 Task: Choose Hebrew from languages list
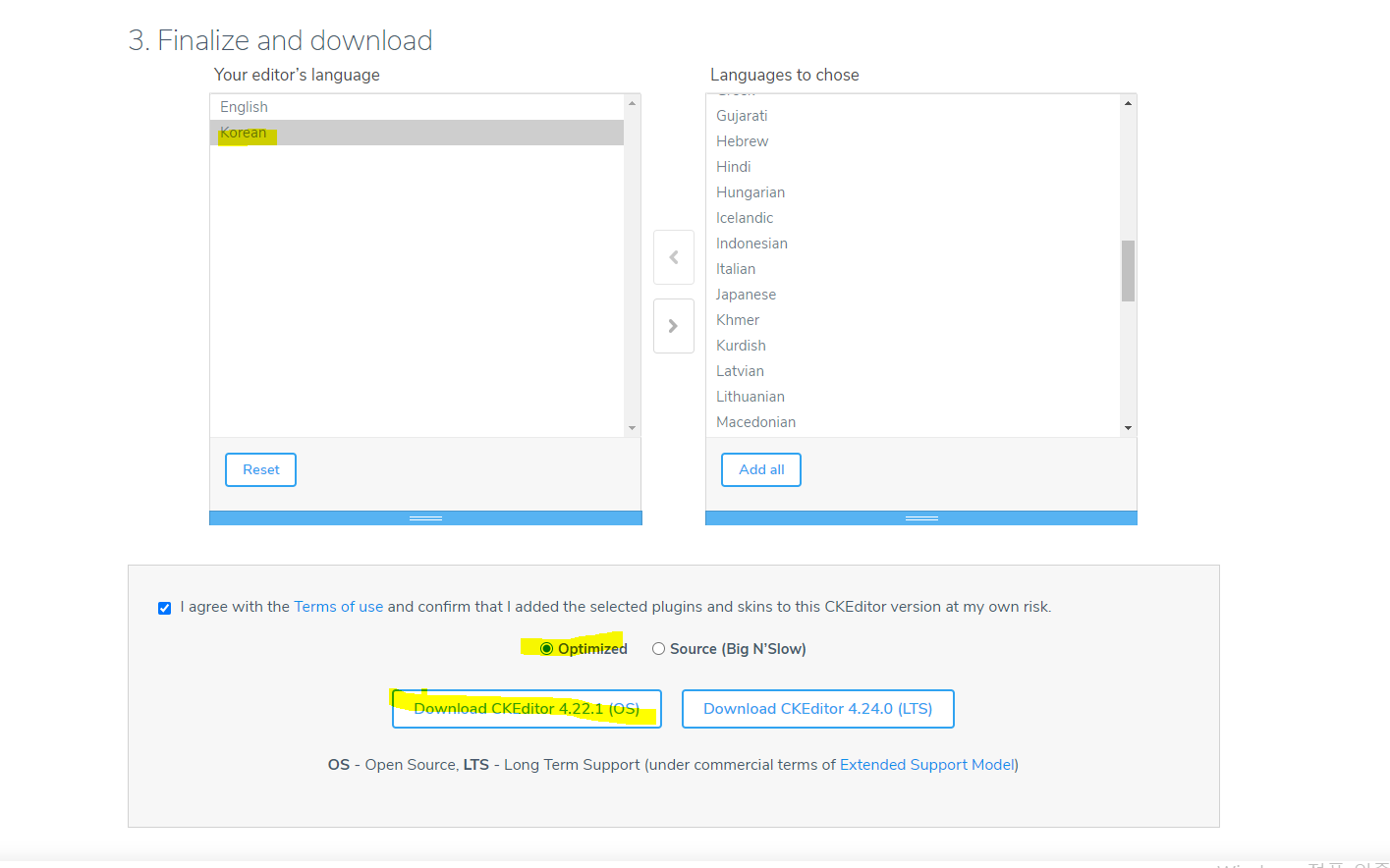[913, 141]
